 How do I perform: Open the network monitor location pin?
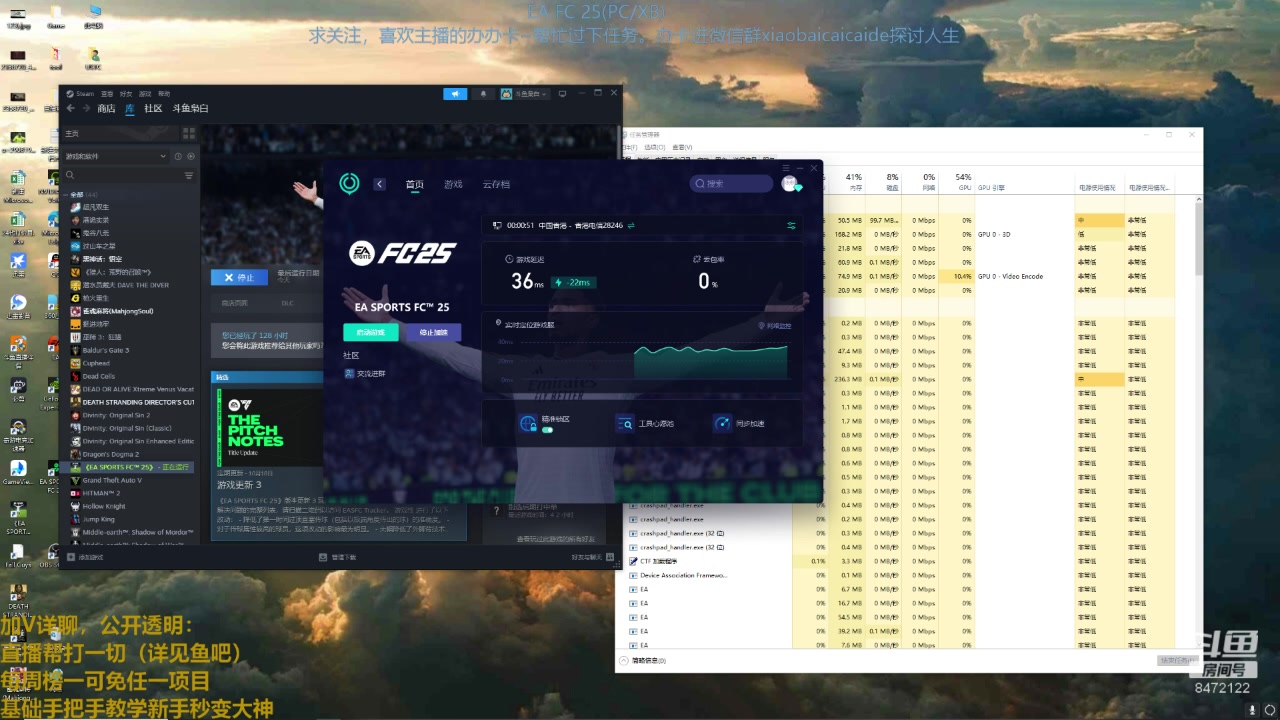point(761,326)
